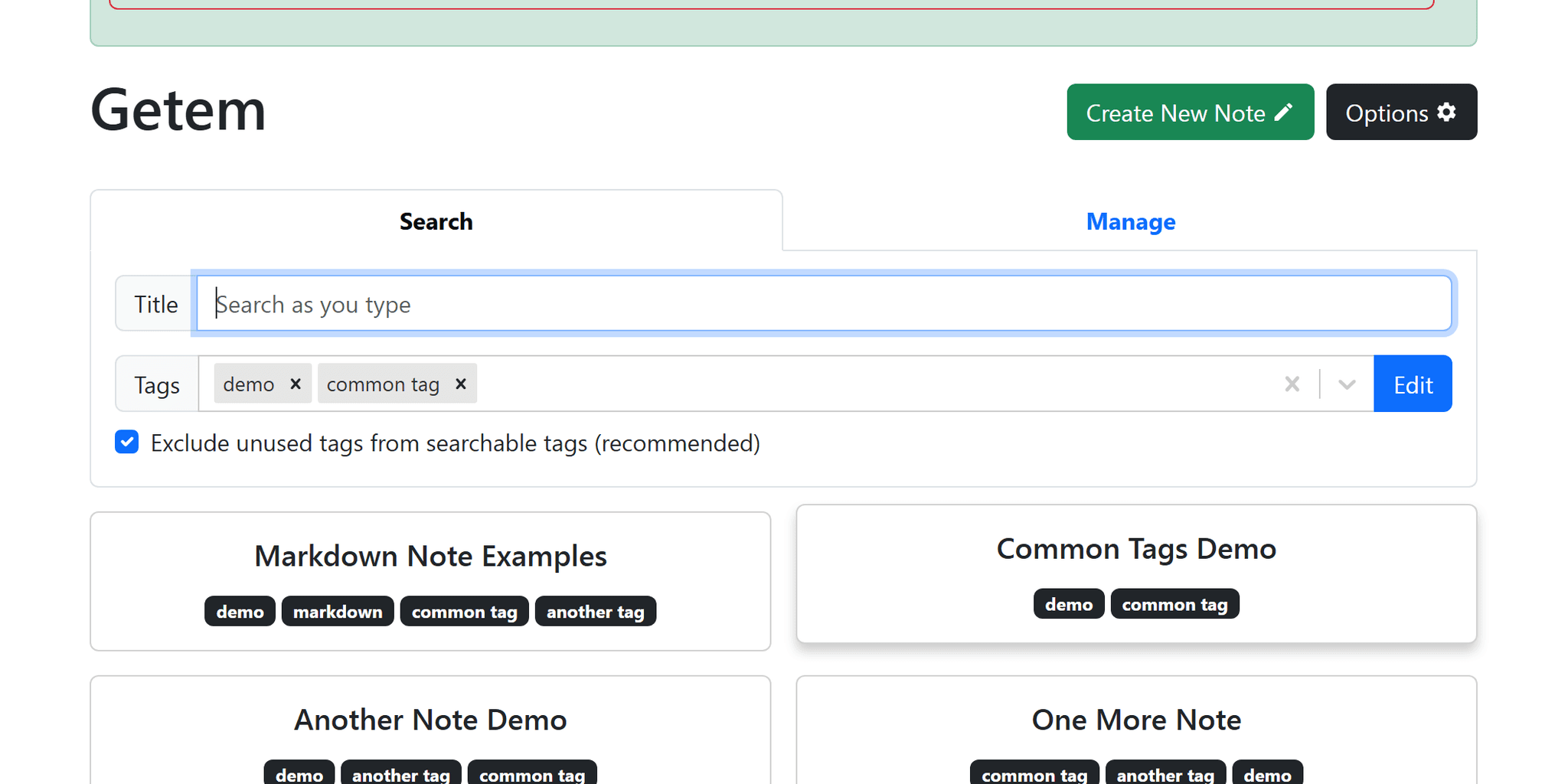Image resolution: width=1568 pixels, height=784 pixels.
Task: Open the Common Tags Demo note
Action: pos(1135,549)
